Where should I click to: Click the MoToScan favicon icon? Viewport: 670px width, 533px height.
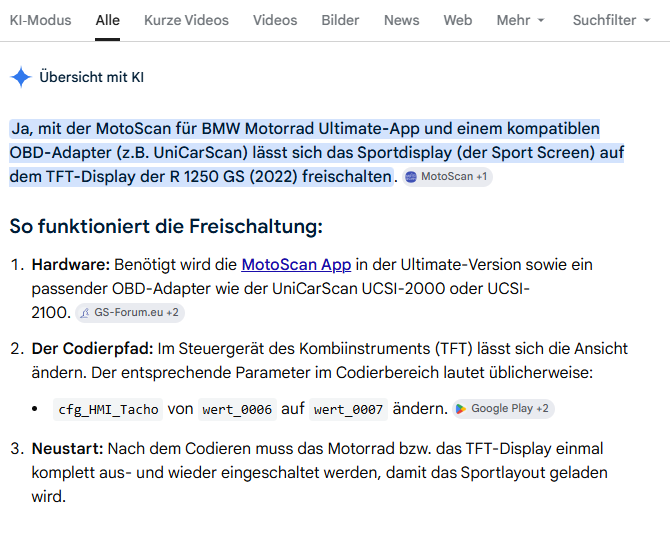tap(411, 177)
